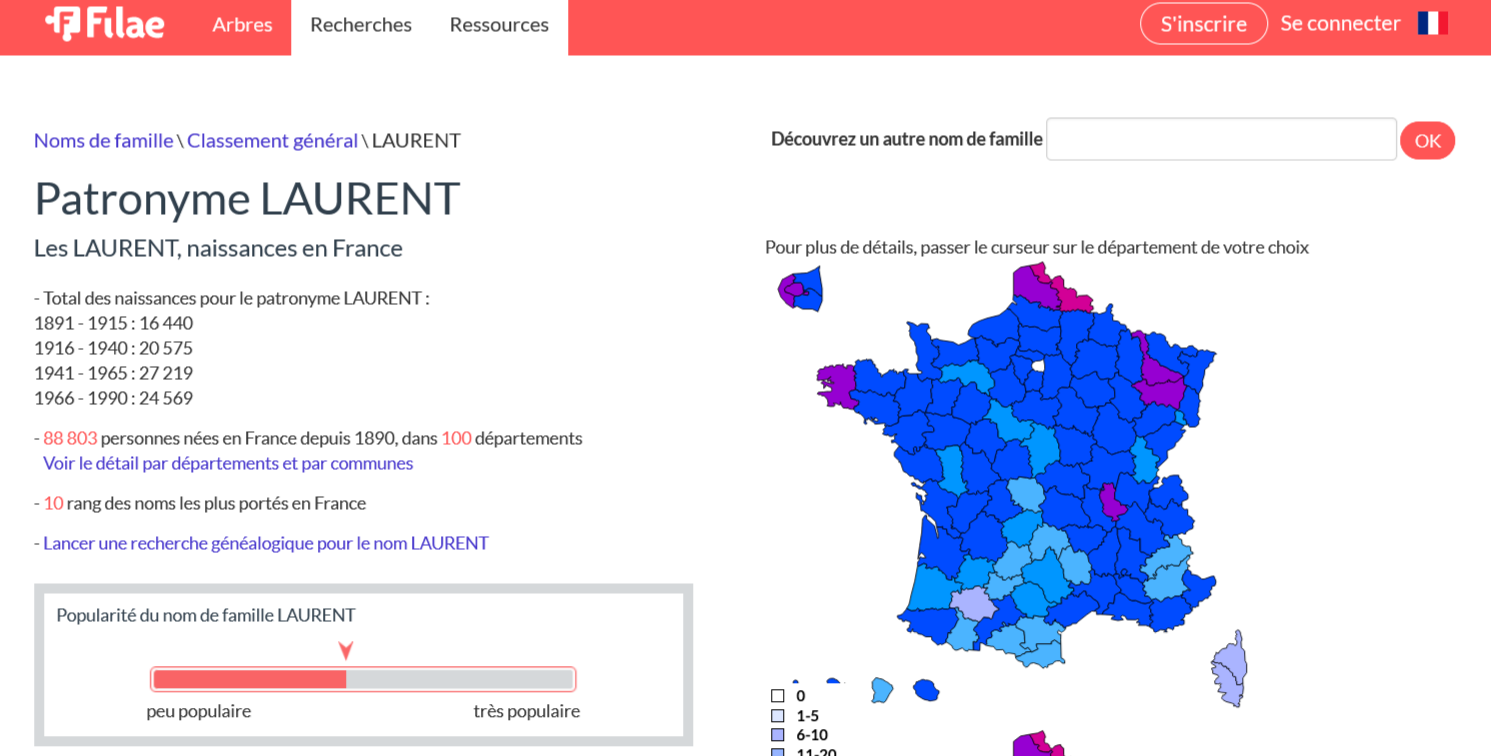The height and width of the screenshot is (756, 1491).
Task: Click the S'inscrire button
Action: (1203, 23)
